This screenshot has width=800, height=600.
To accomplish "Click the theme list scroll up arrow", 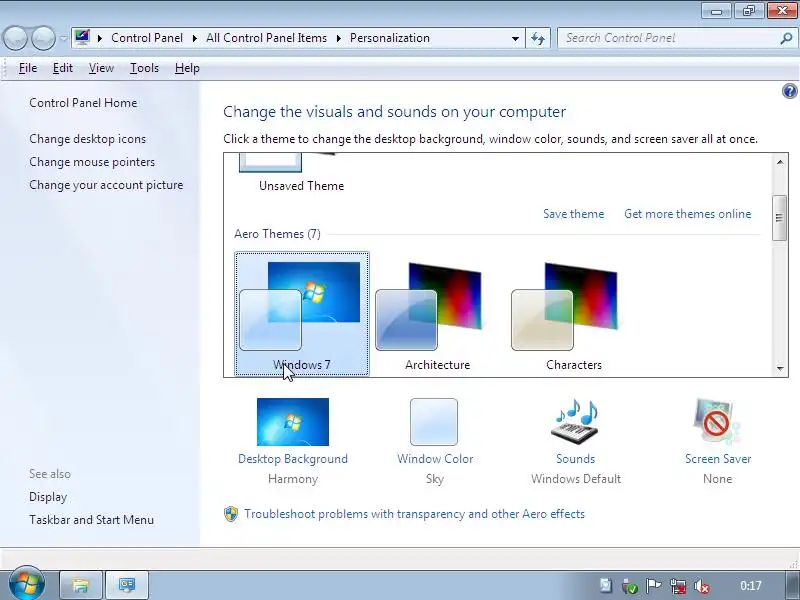I will coord(780,162).
